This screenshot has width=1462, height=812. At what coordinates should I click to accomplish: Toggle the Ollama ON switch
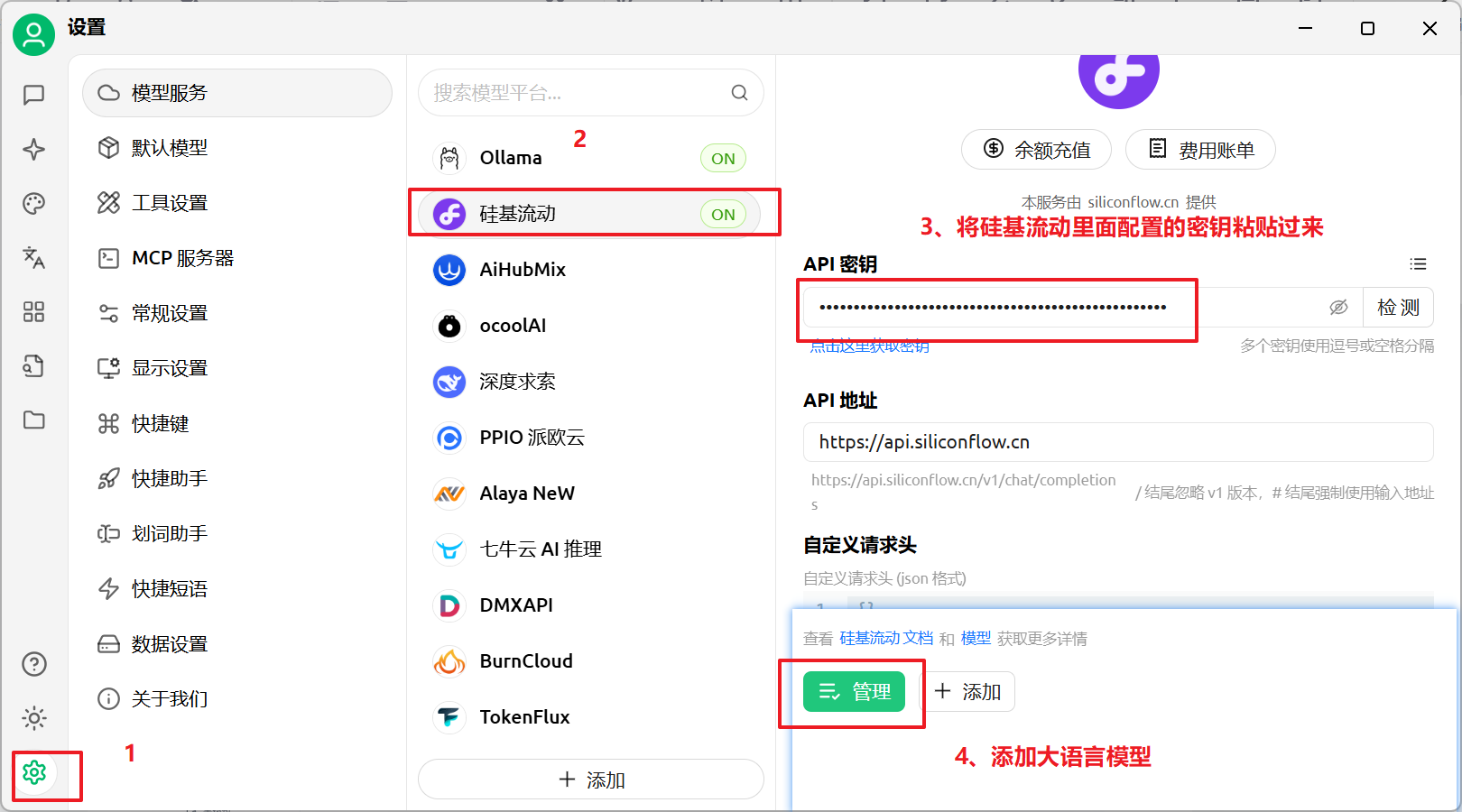(x=723, y=158)
